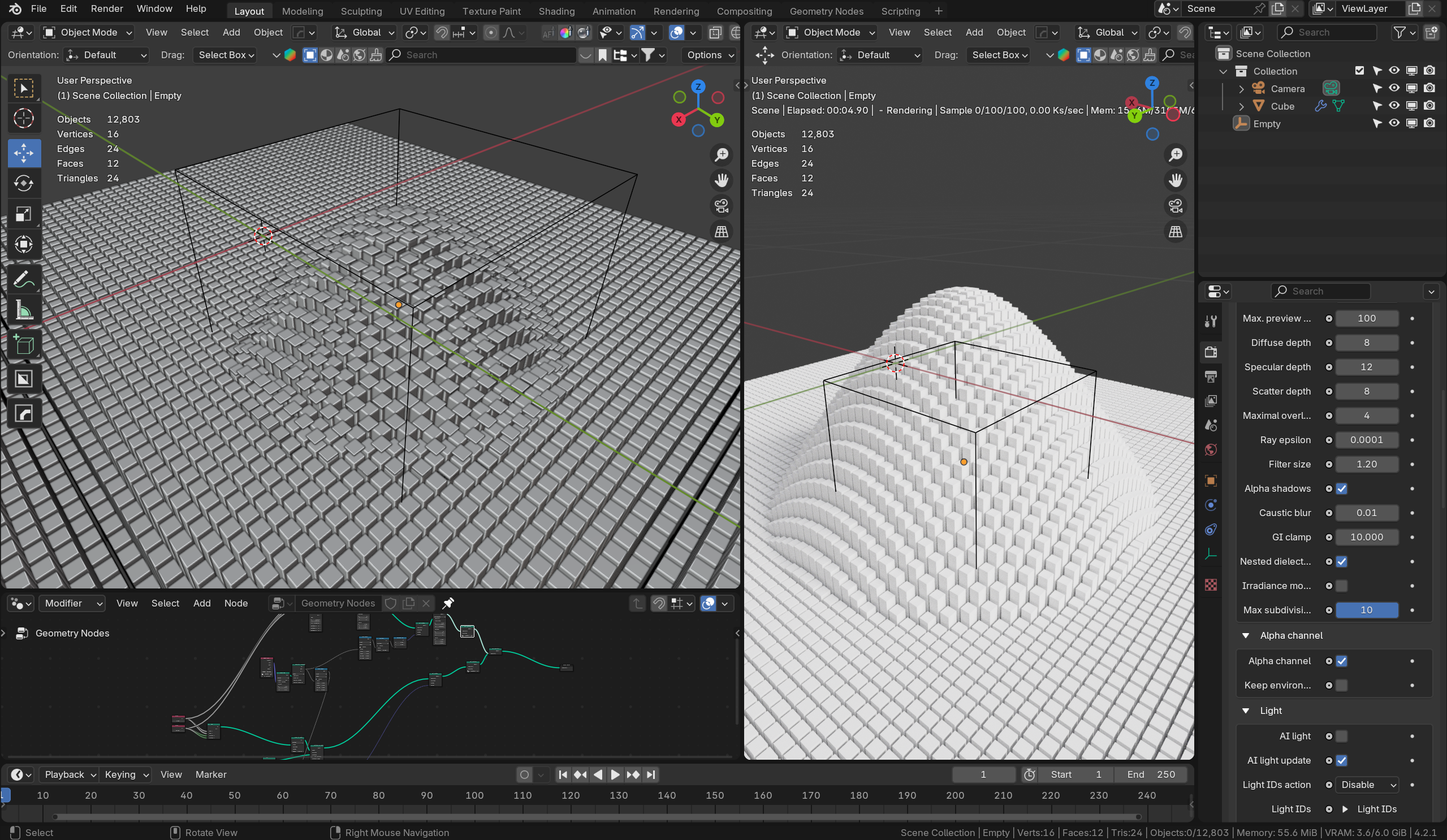Select the Scale tool in left toolbar
This screenshot has width=1447, height=840.
24,214
